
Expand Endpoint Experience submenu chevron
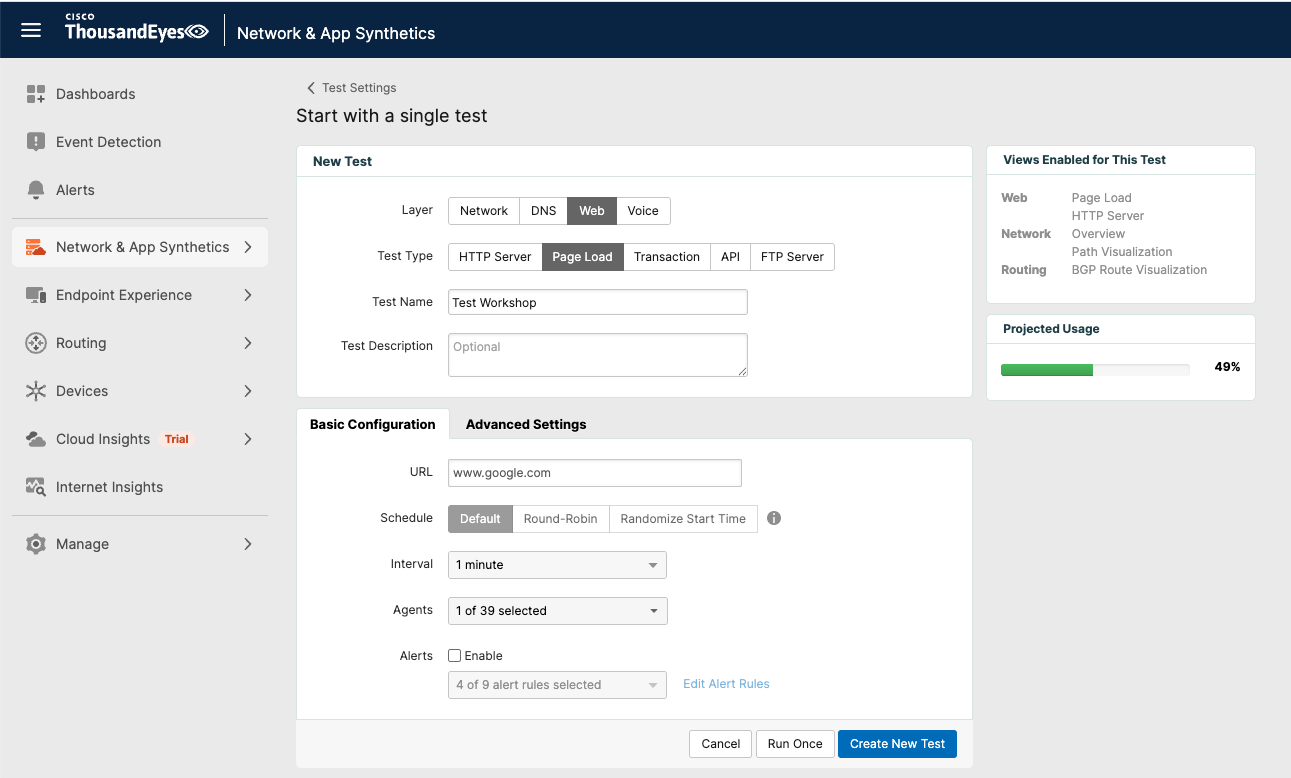[248, 295]
